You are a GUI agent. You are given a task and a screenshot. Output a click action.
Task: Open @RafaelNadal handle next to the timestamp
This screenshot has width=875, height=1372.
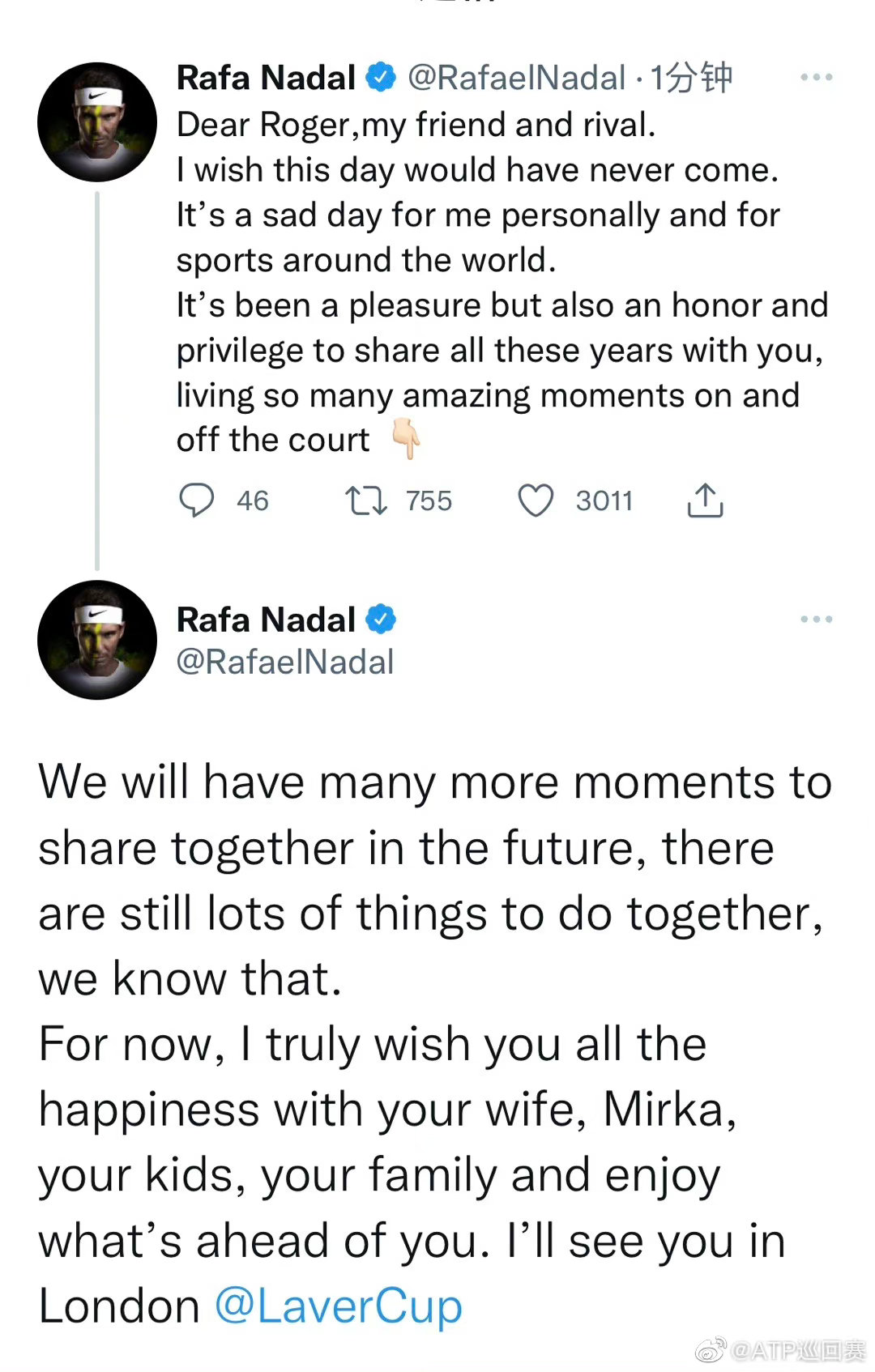click(516, 78)
